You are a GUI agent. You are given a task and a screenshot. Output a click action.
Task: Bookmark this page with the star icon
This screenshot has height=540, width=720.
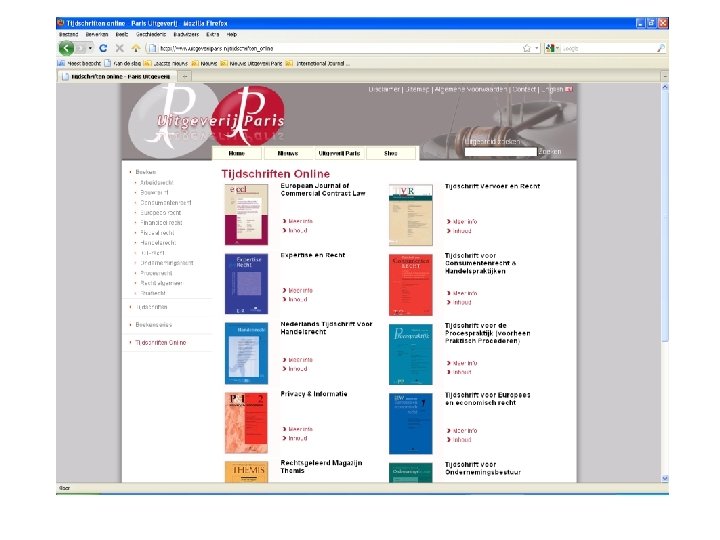527,48
